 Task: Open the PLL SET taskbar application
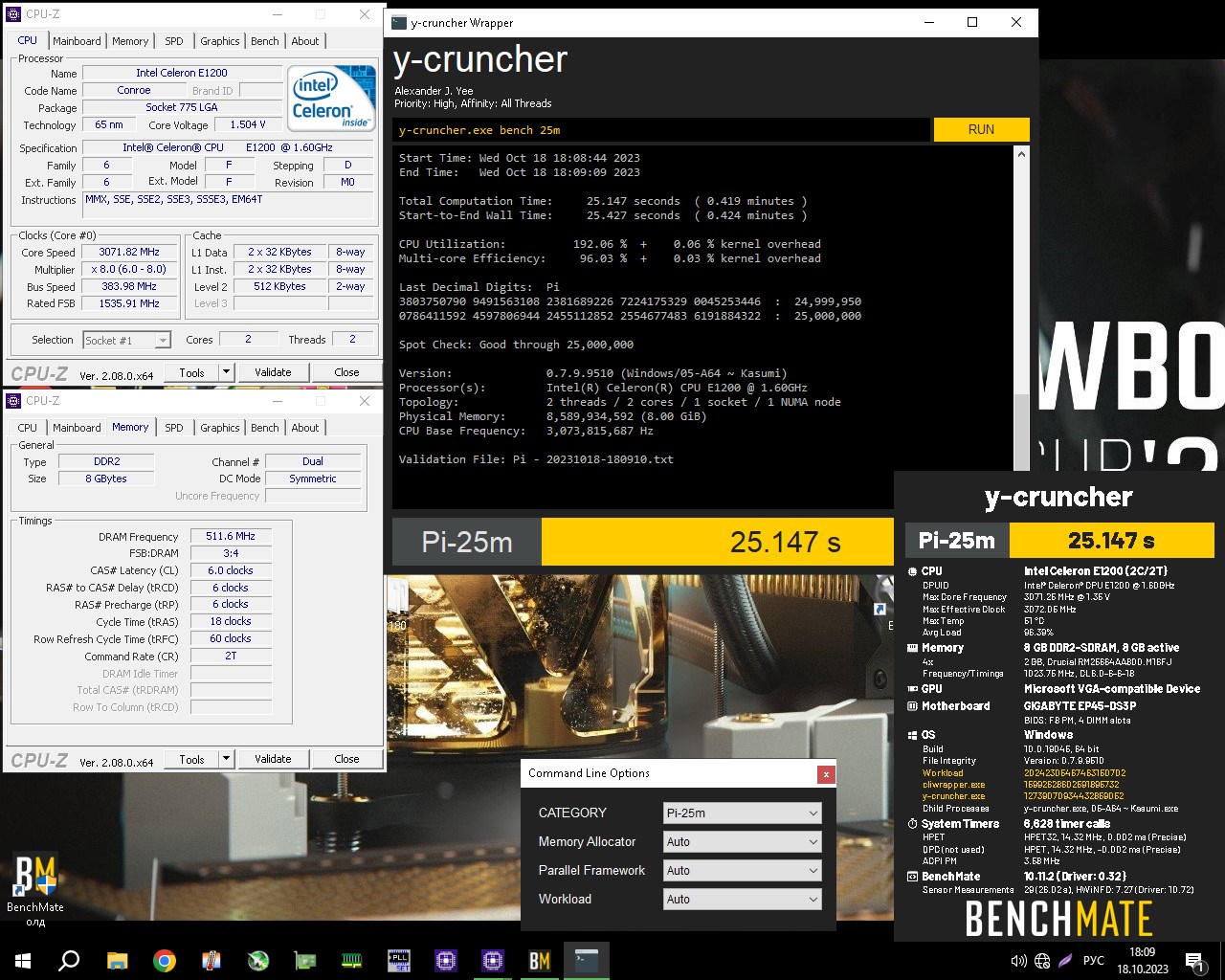(x=398, y=960)
